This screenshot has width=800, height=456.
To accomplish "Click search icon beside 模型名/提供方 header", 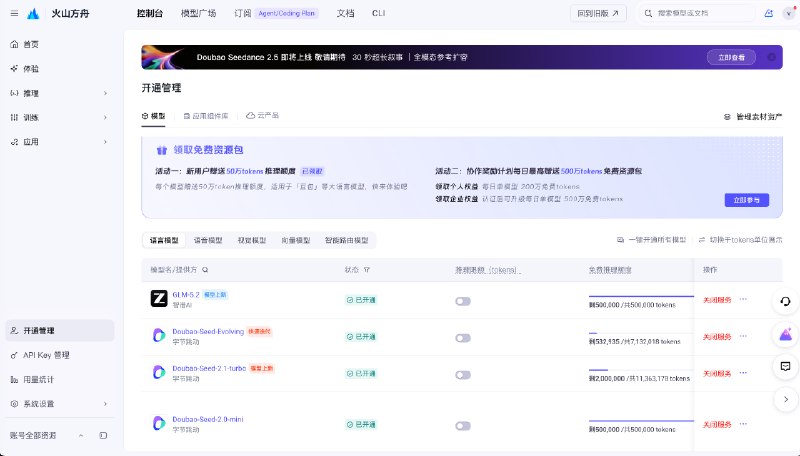I will (x=205, y=270).
